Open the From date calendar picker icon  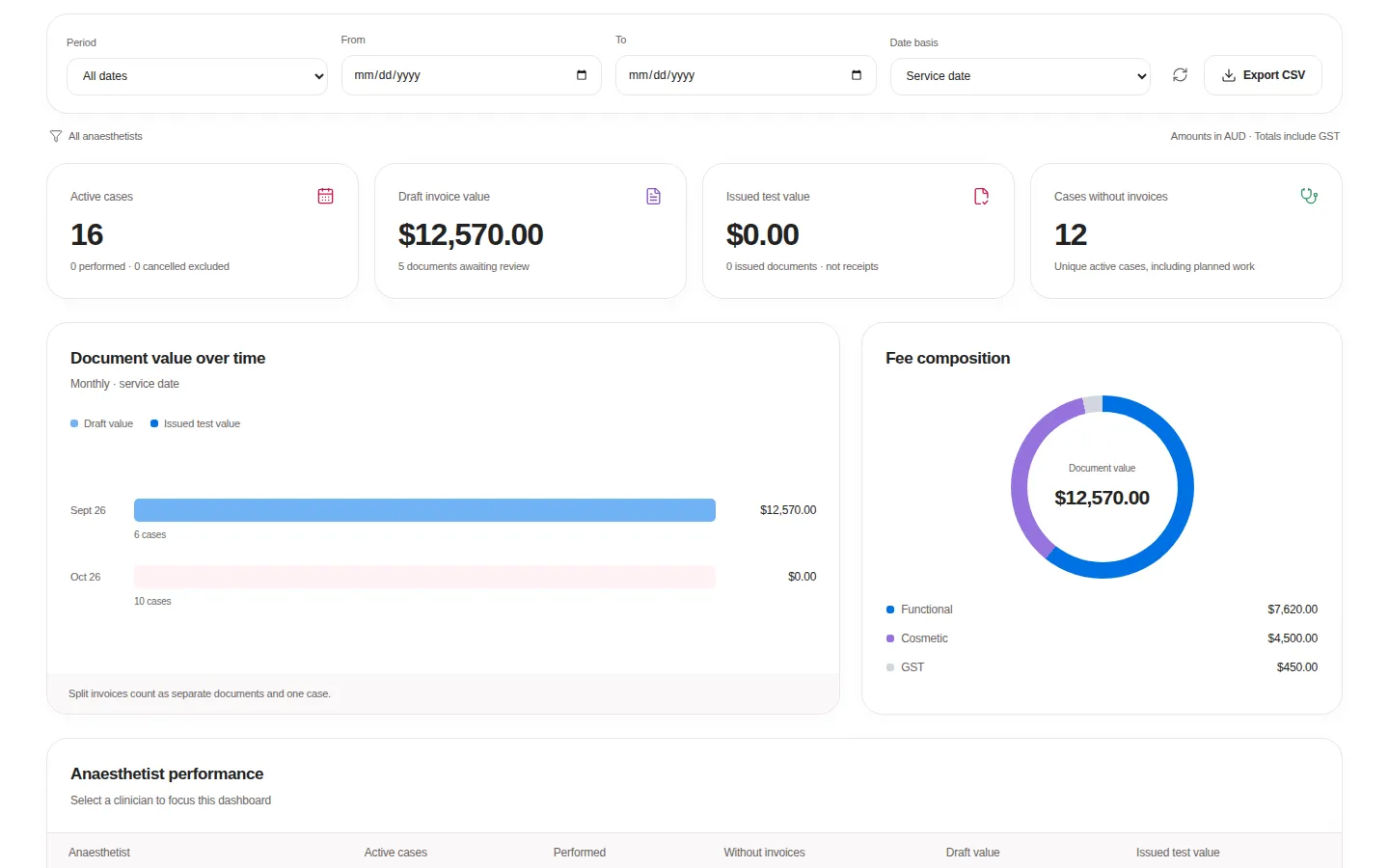coord(582,75)
